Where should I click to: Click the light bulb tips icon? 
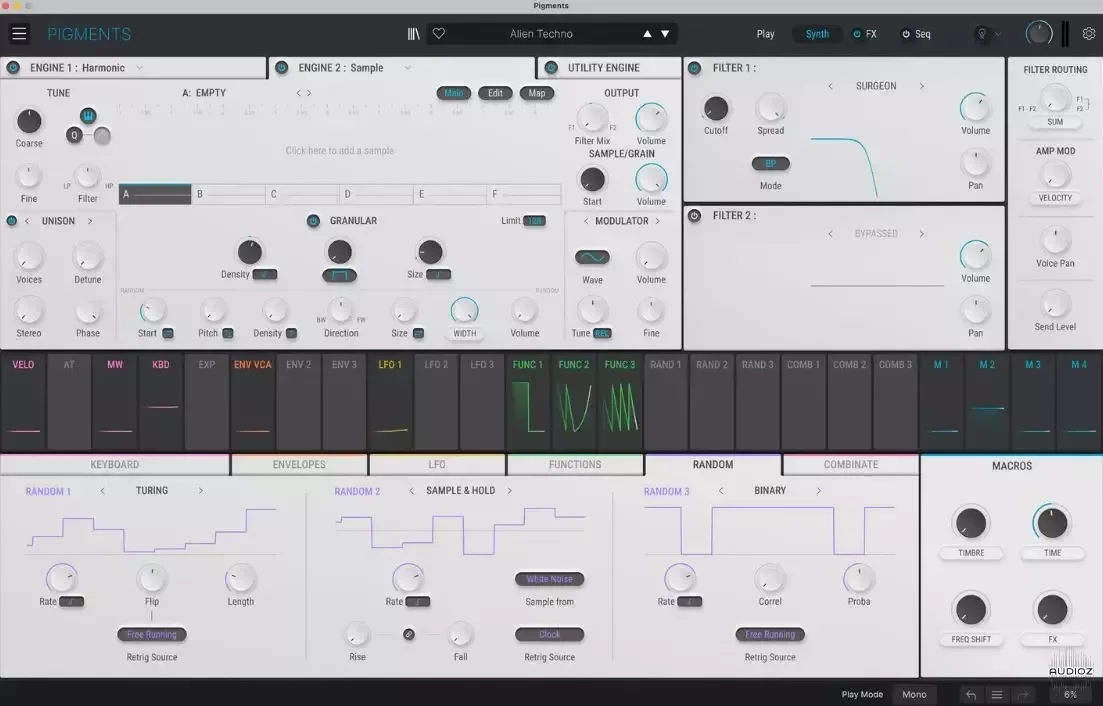[x=982, y=33]
